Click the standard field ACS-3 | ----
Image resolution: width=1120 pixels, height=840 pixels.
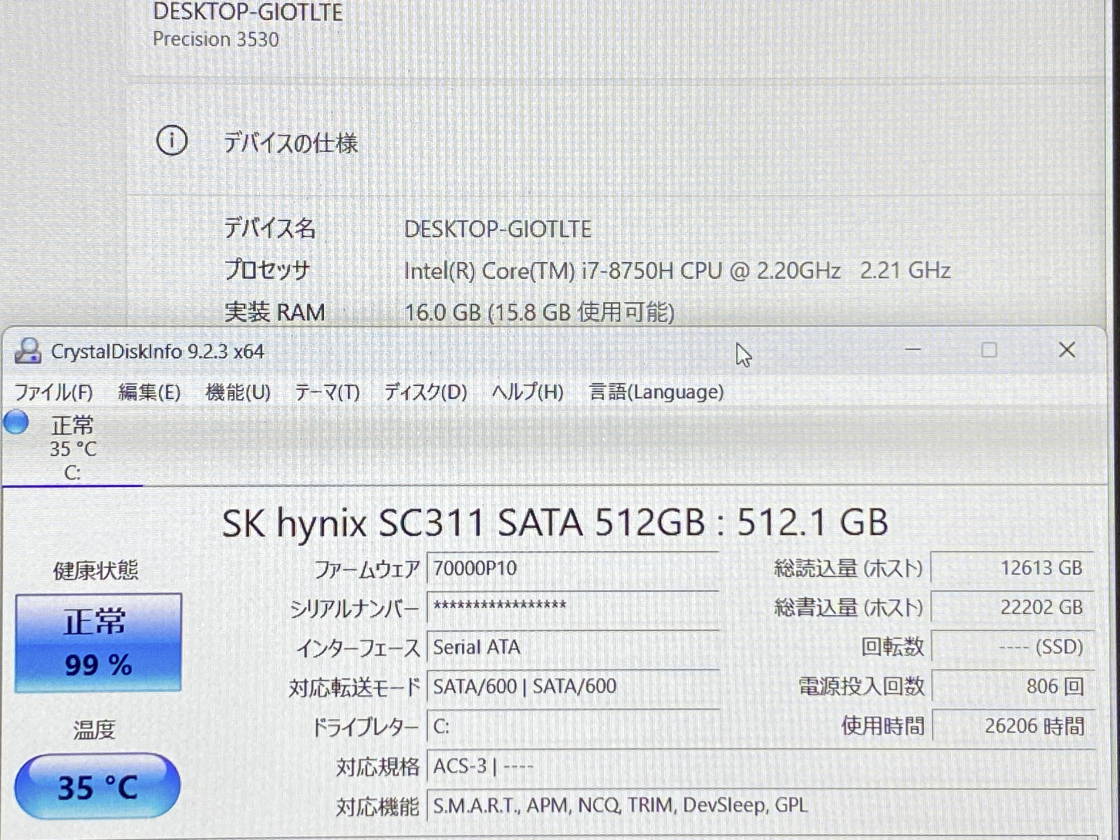tap(761, 766)
